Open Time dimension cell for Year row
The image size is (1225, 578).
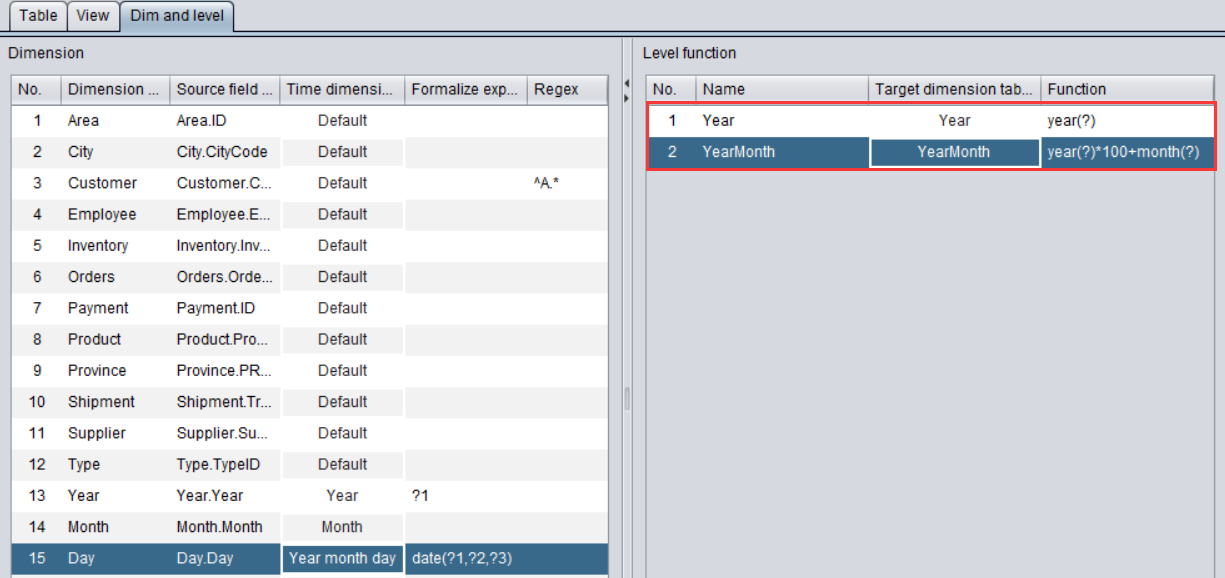342,495
